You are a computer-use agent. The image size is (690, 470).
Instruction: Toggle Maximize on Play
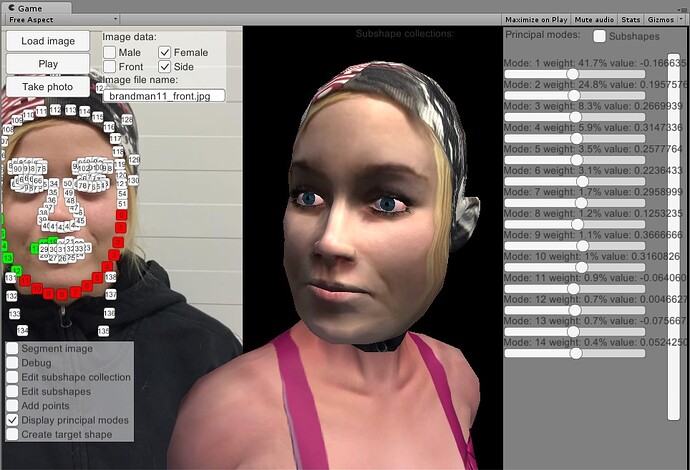536,19
